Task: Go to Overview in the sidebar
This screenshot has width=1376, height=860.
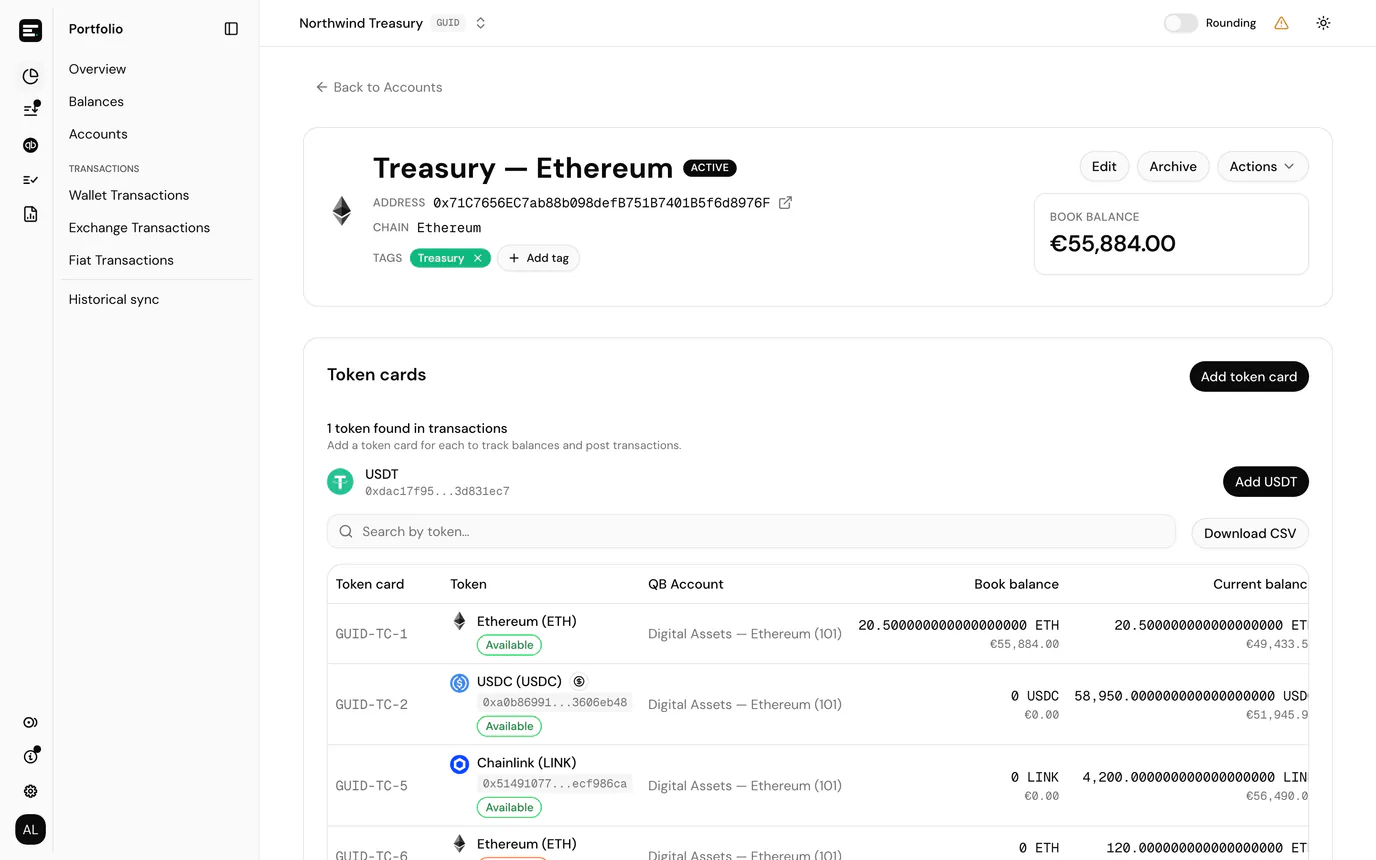Action: tap(97, 69)
